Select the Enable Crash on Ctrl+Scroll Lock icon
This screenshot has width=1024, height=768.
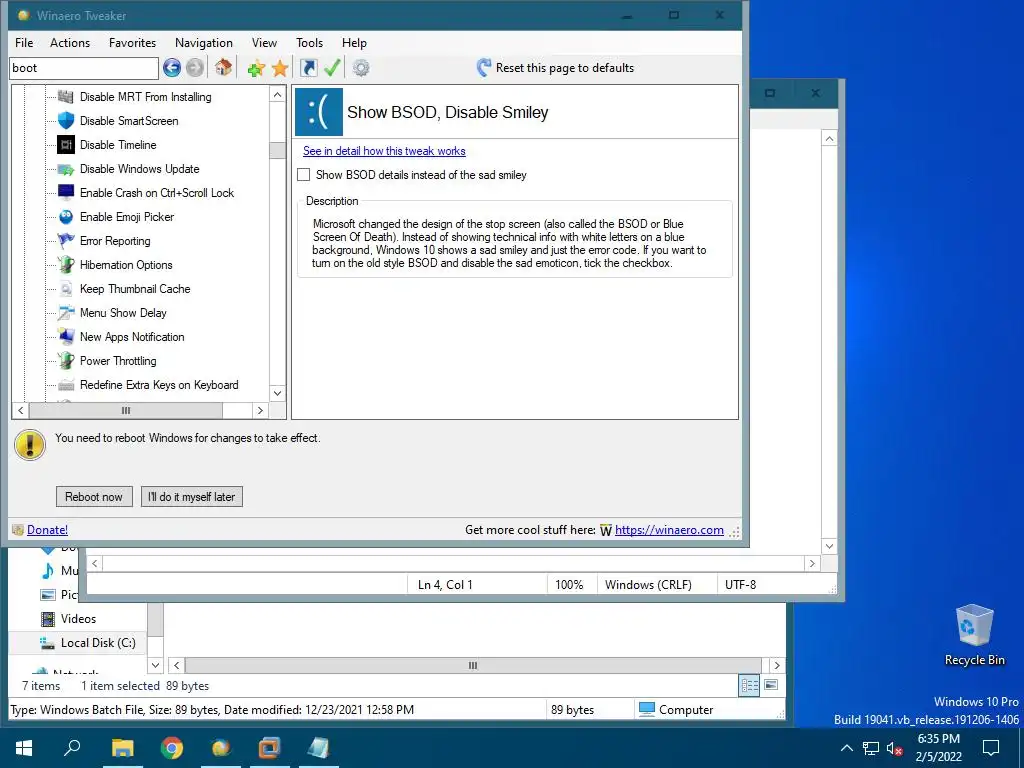66,193
